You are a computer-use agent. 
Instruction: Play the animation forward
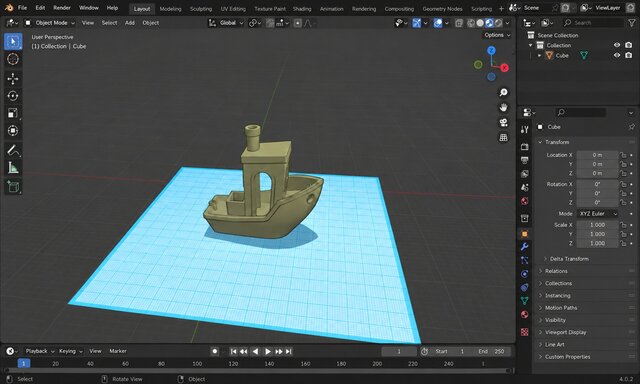(x=267, y=351)
